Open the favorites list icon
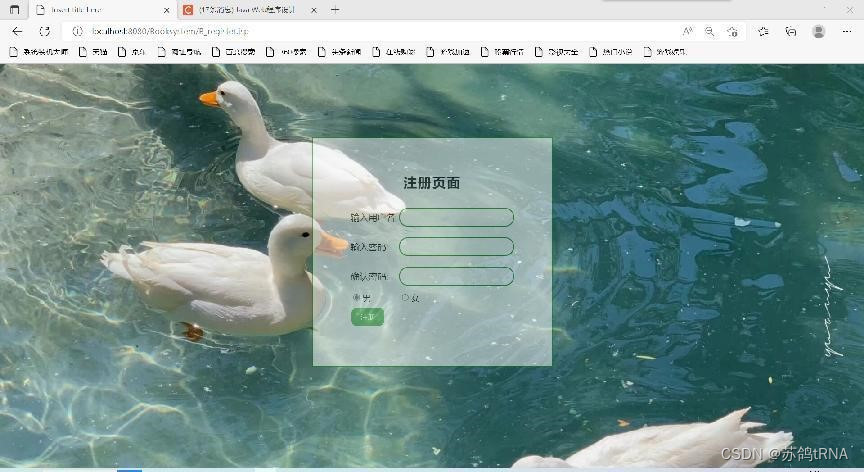The image size is (864, 472). point(763,31)
